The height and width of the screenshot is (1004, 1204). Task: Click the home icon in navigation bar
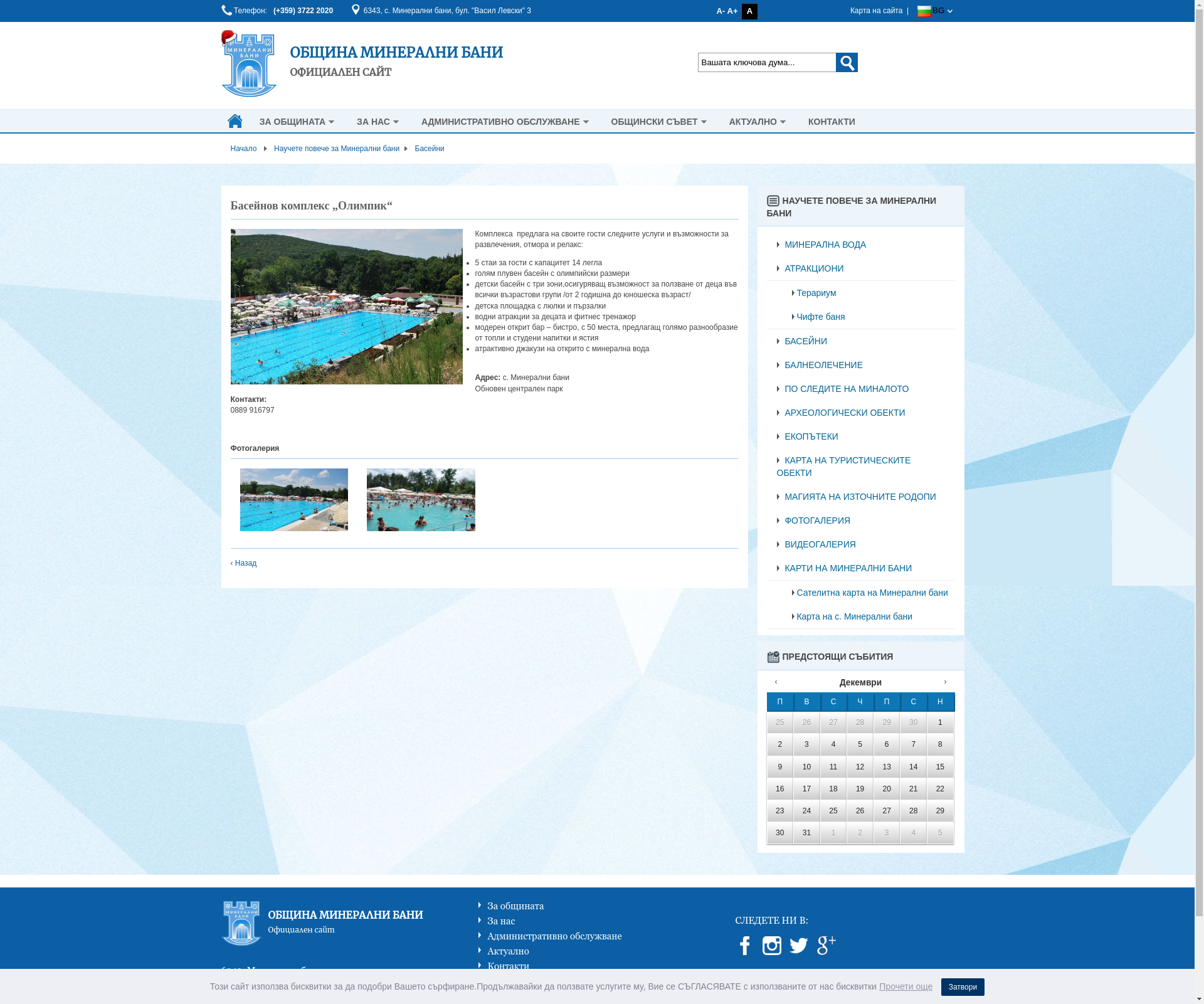pos(235,121)
